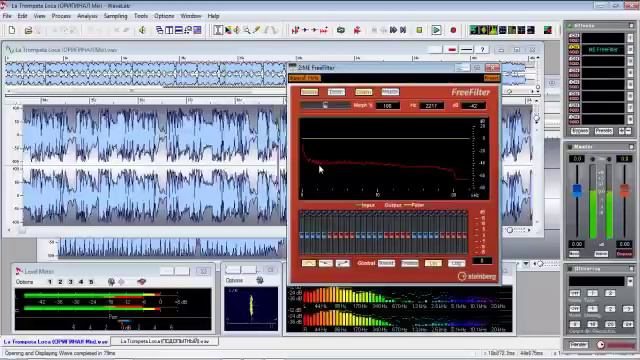Select the time selection cursor tool
This screenshot has height=360, width=640.
(x=218, y=30)
